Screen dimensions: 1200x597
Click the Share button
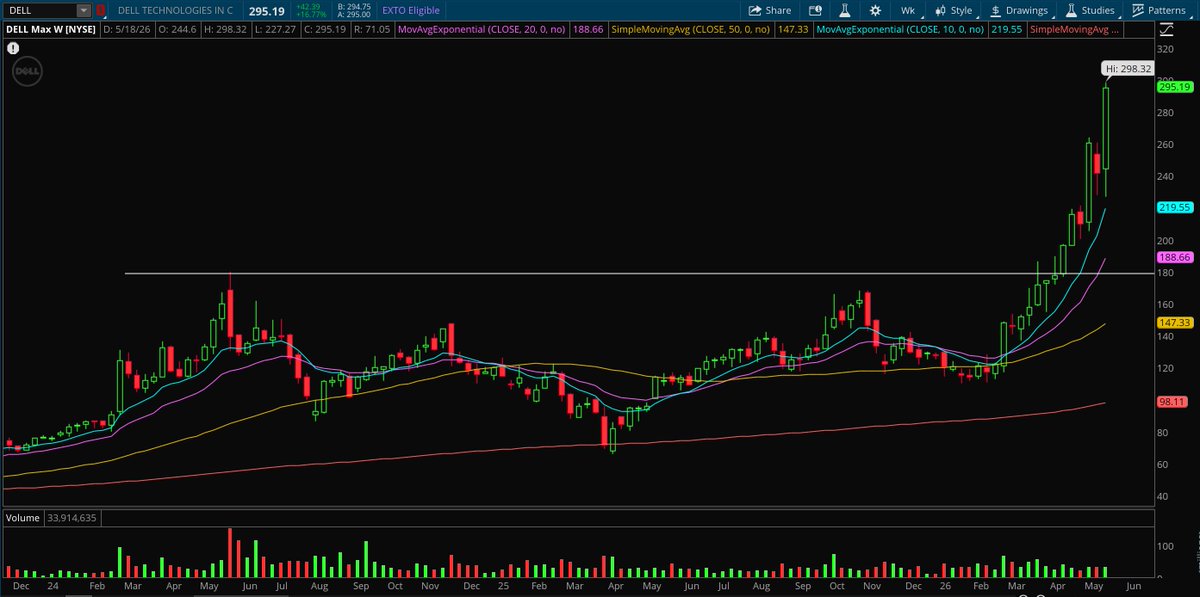coord(770,10)
